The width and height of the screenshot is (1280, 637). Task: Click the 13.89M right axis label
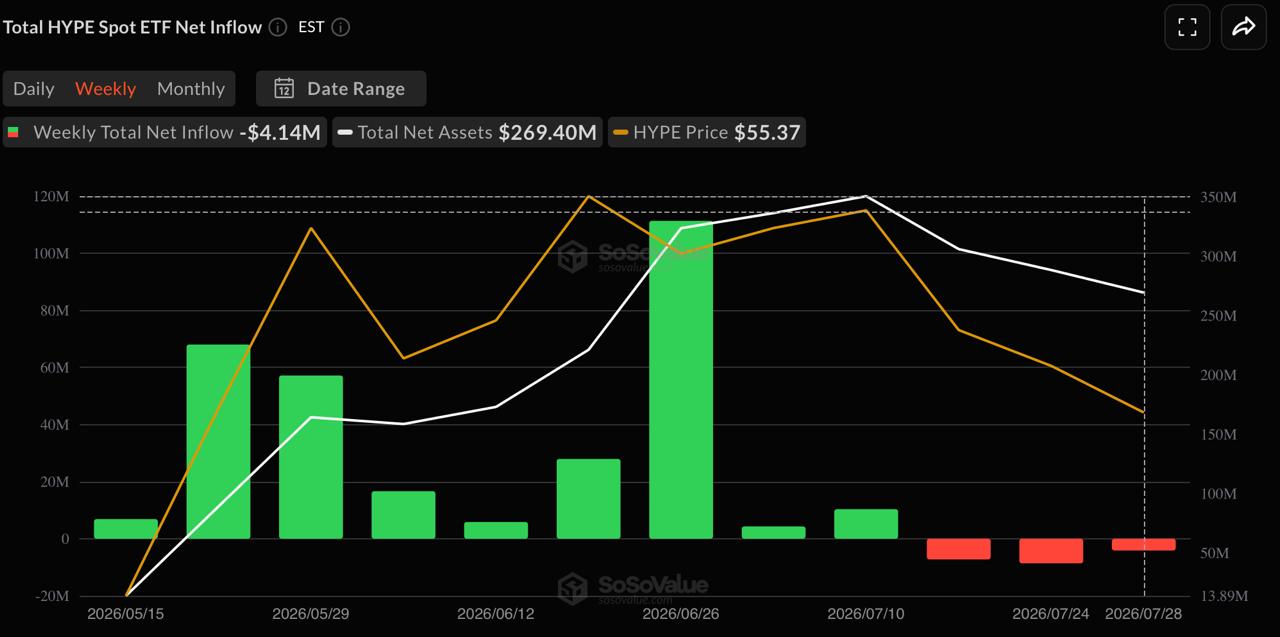point(1224,596)
